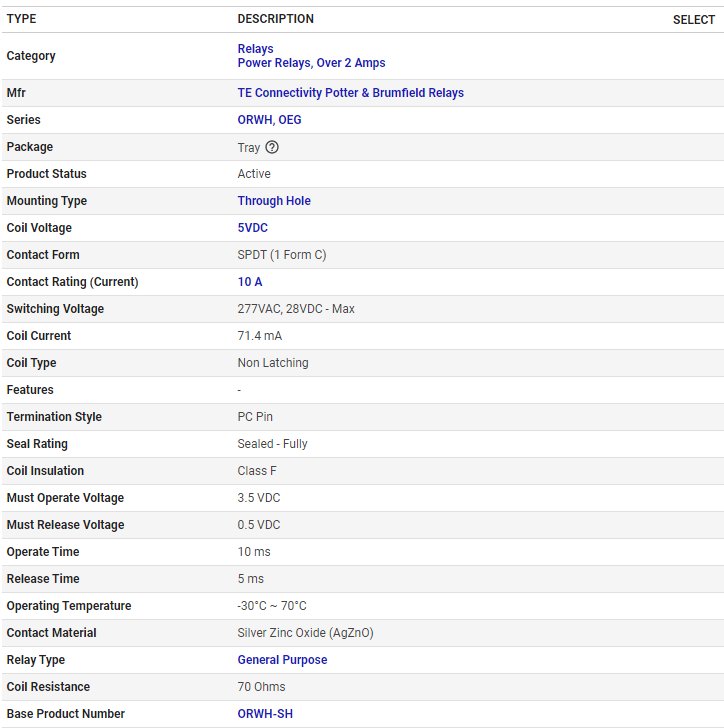Select the Through Hole mounting type link
The image size is (724, 728).
click(274, 201)
